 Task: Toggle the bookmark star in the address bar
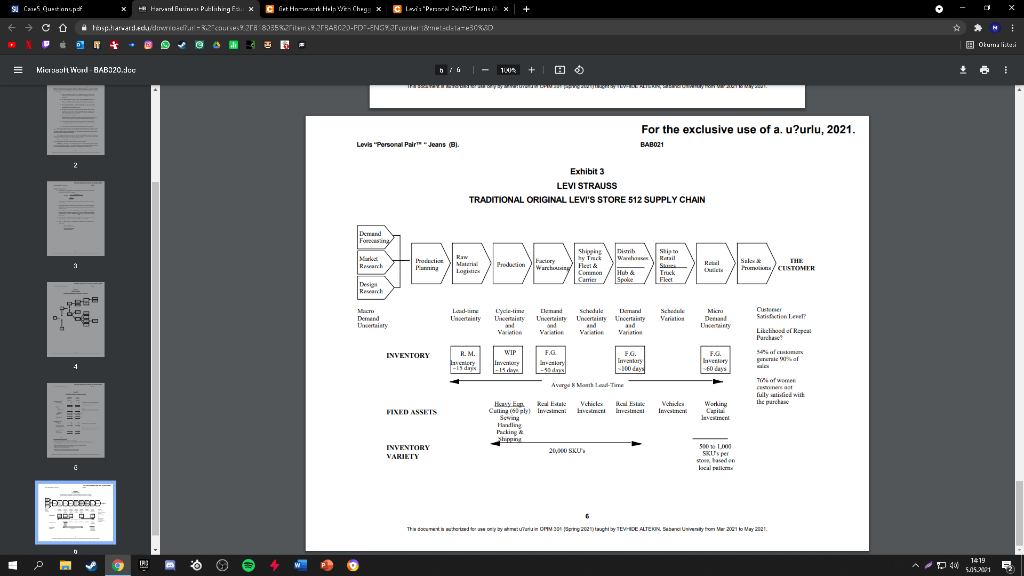[x=957, y=28]
